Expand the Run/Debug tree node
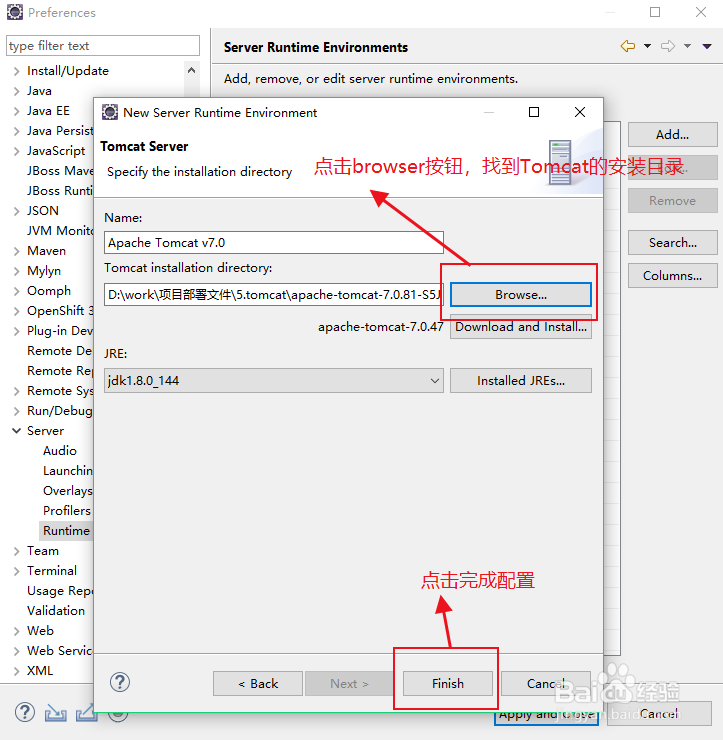Screen dimensions: 723x740 coord(17,411)
